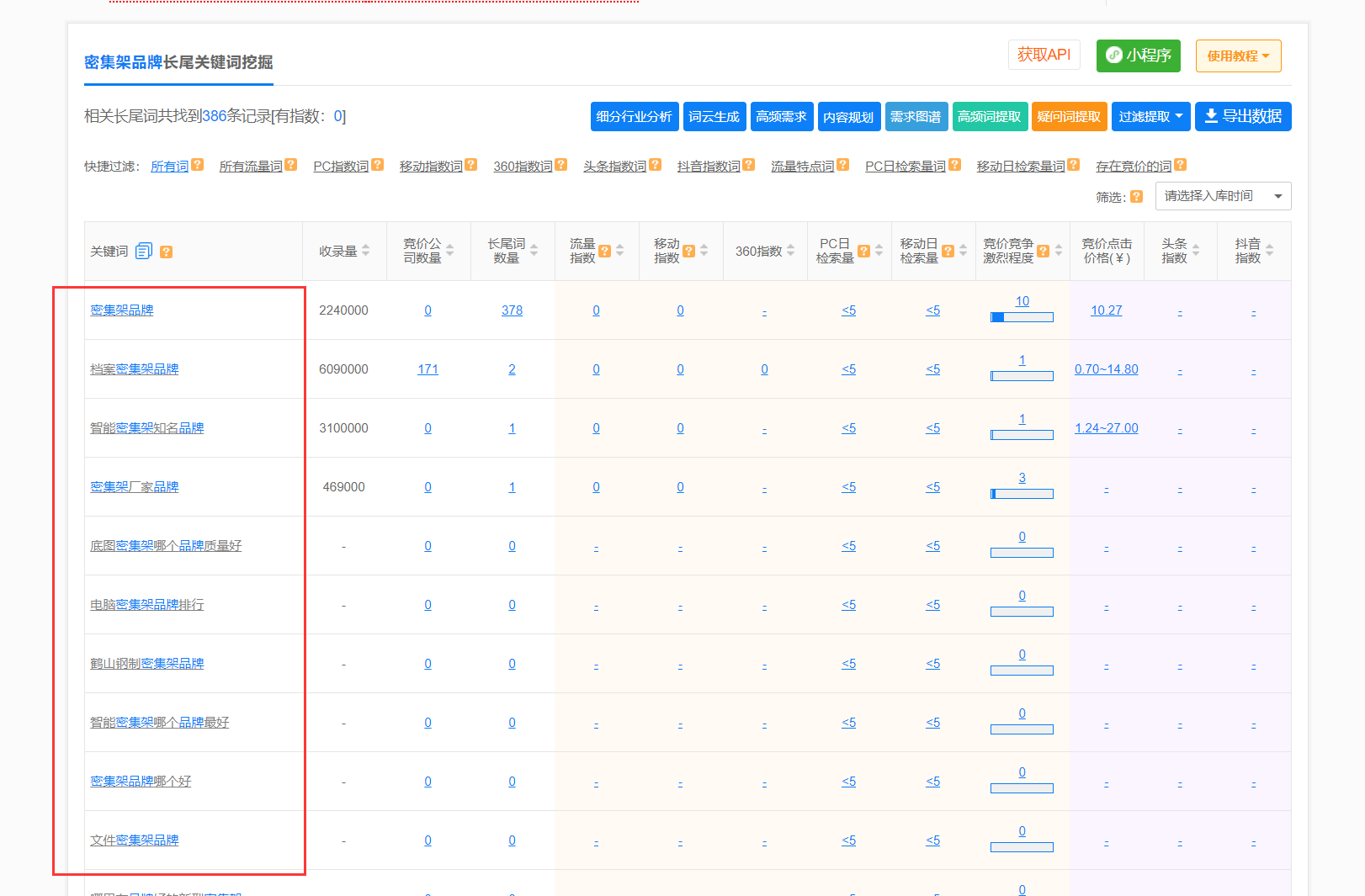Click the help icon on 流量指数 column header
Screen dimensions: 1365x896
point(605,250)
